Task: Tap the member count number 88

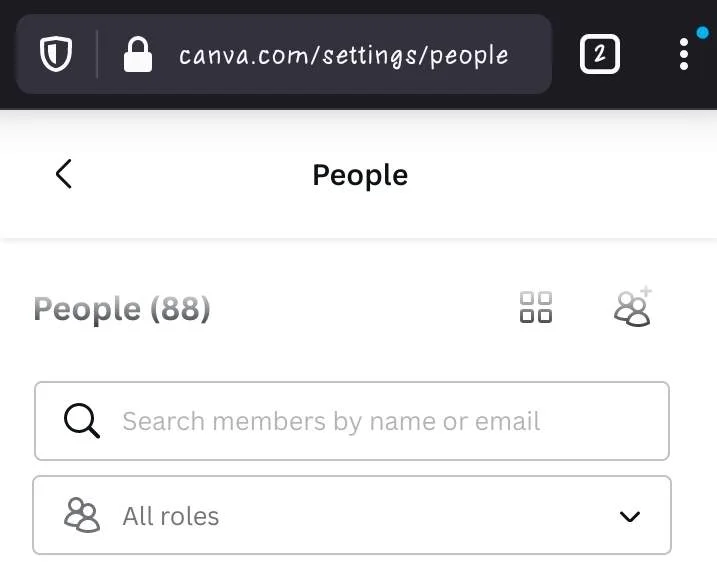Action: [x=179, y=309]
